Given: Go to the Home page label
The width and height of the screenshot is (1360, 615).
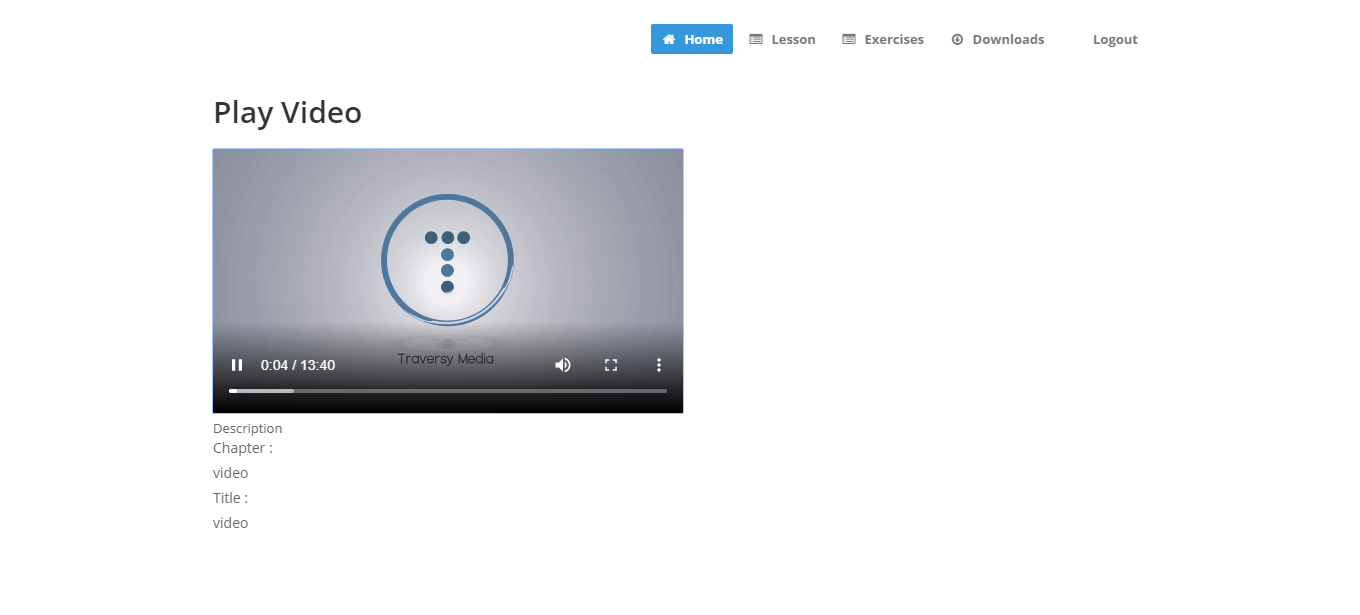Looking at the screenshot, I should [703, 39].
